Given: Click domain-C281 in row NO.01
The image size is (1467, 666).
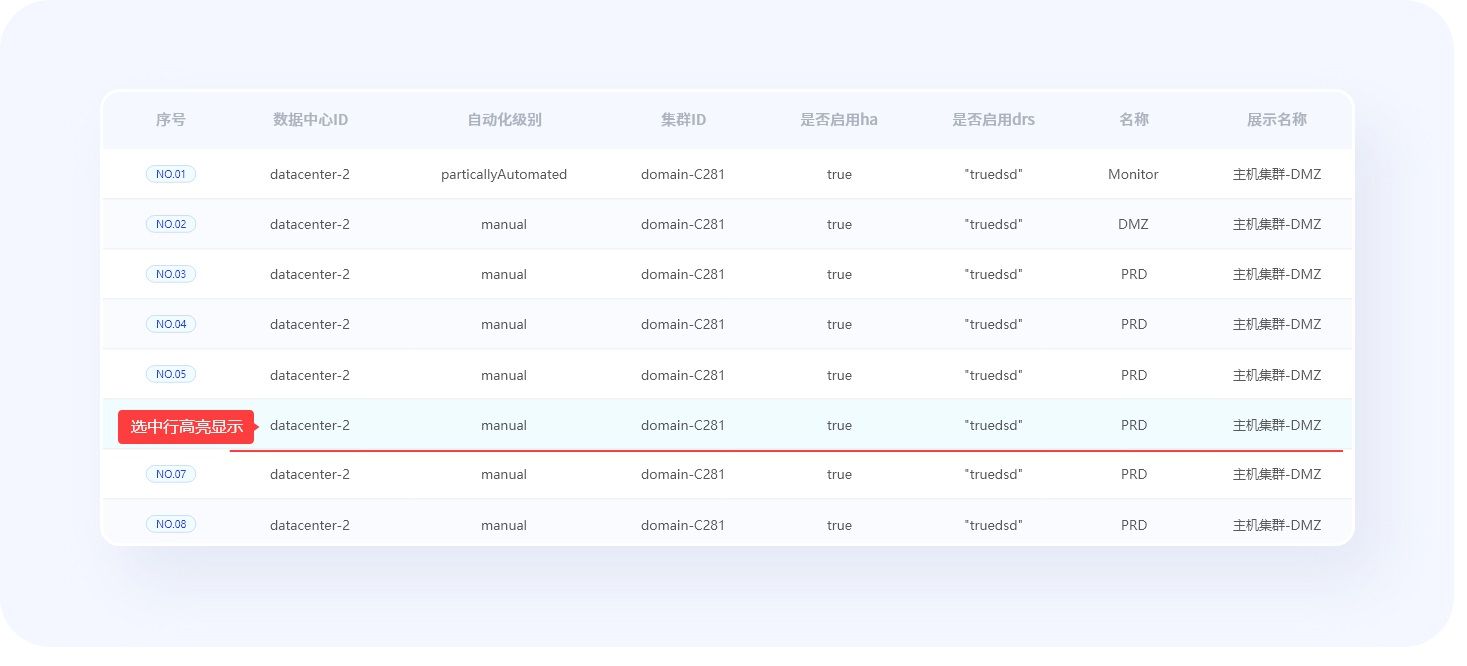Looking at the screenshot, I should tap(683, 174).
